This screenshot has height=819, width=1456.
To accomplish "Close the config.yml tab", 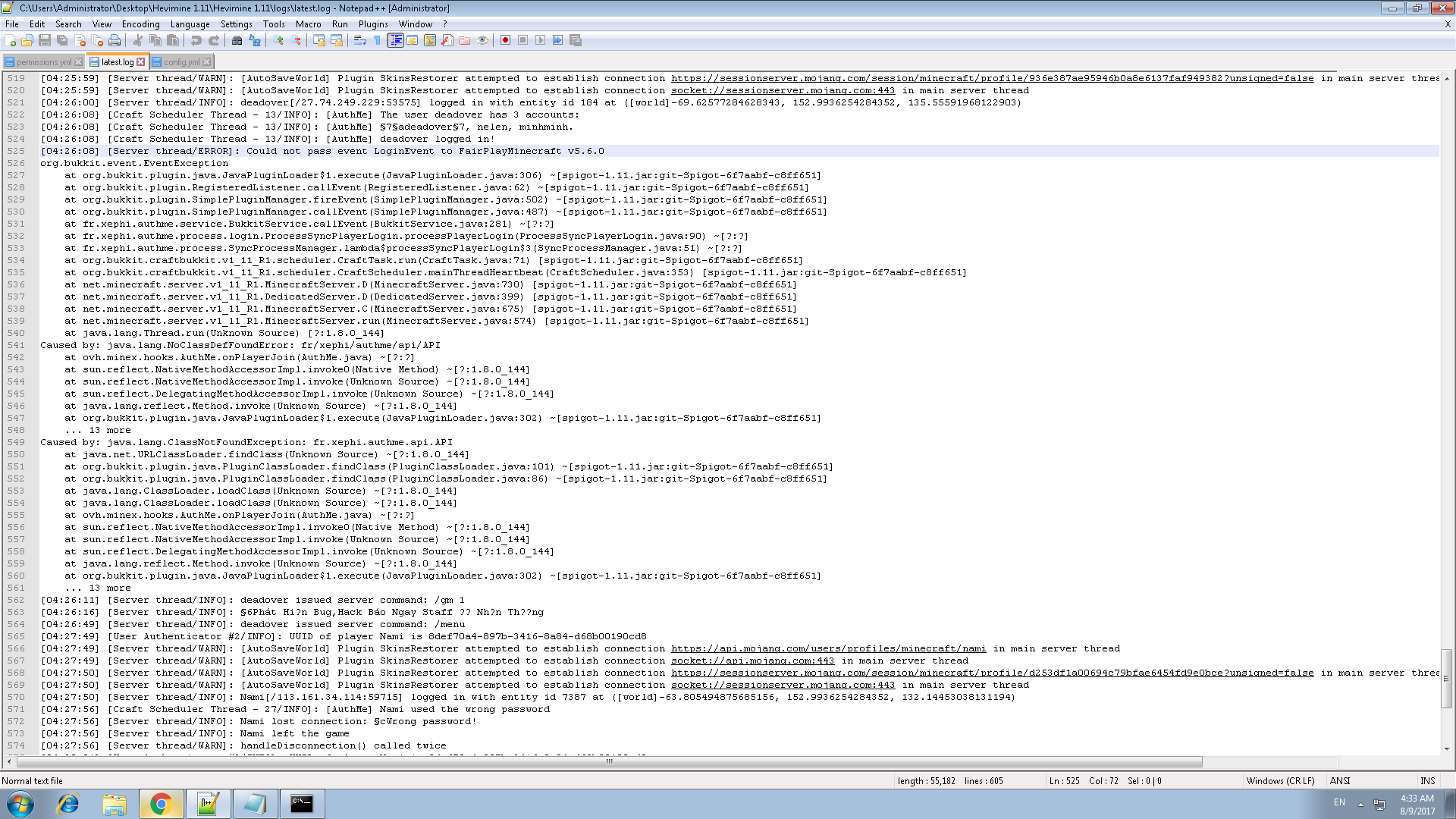I will pyautogui.click(x=207, y=62).
